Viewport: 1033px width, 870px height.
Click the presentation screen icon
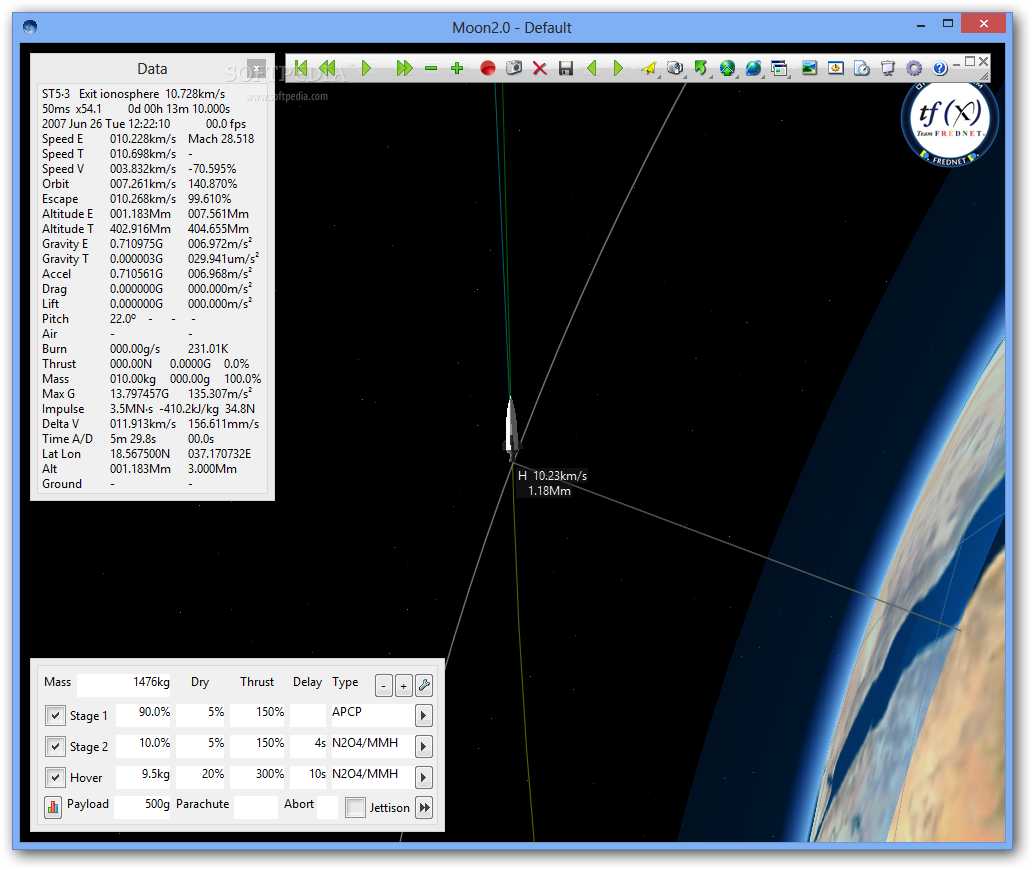click(888, 68)
